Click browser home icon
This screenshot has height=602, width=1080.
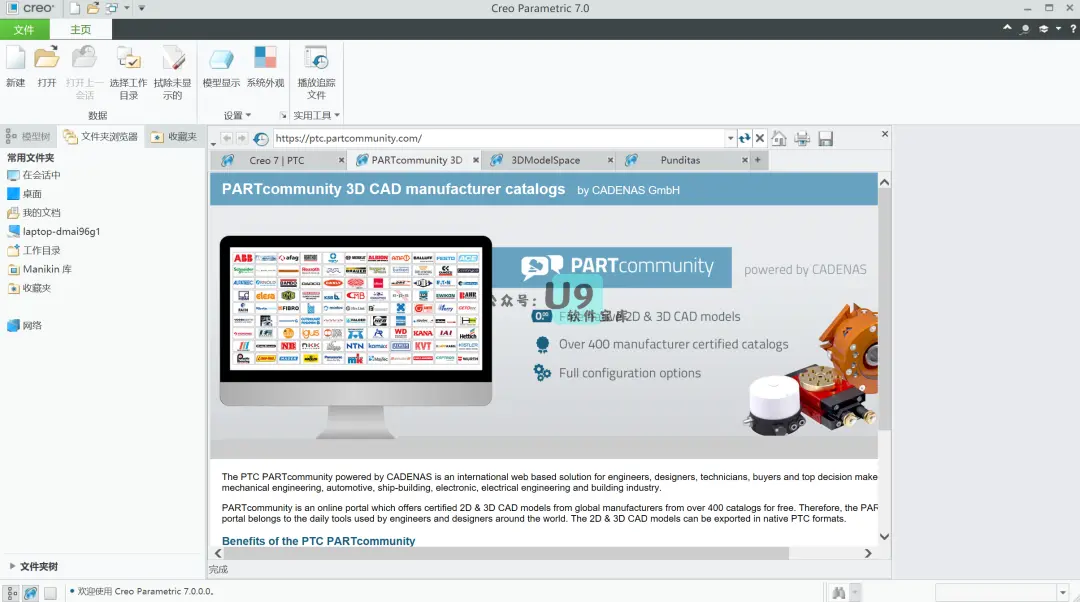779,138
